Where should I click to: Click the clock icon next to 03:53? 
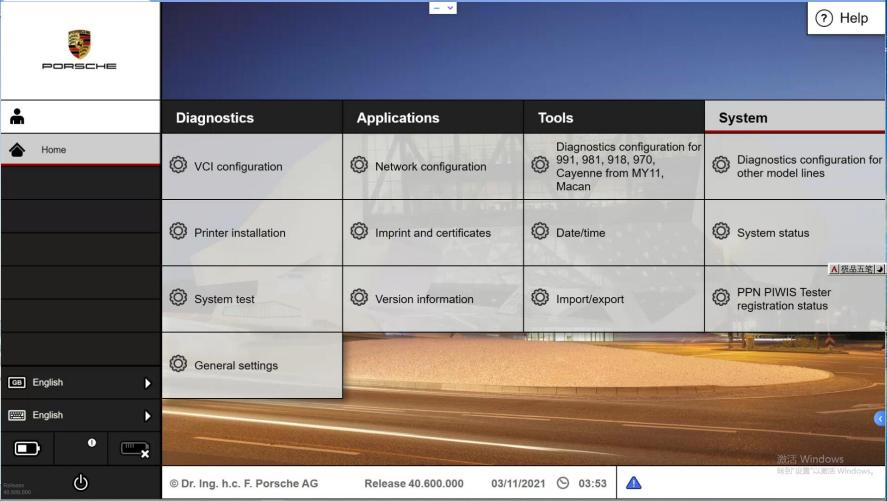point(563,483)
